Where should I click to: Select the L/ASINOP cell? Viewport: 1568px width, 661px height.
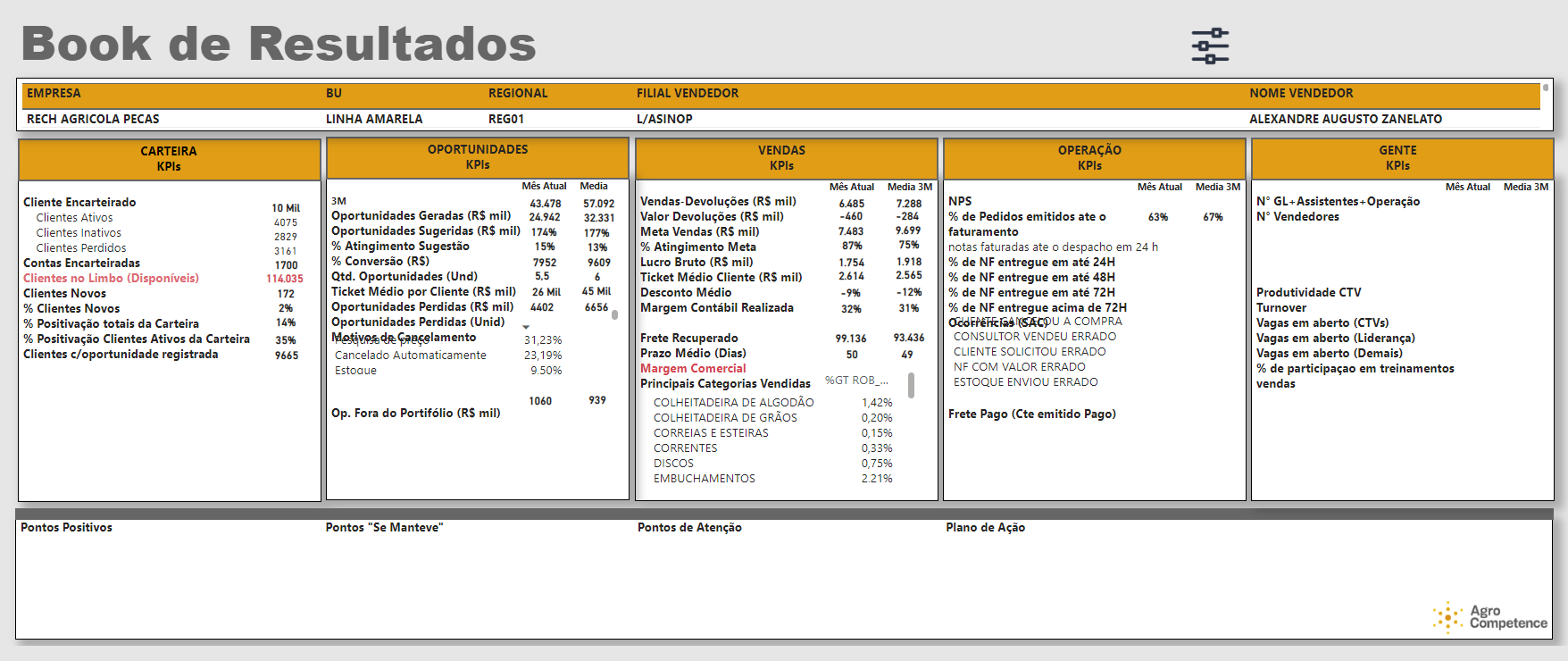click(x=664, y=119)
